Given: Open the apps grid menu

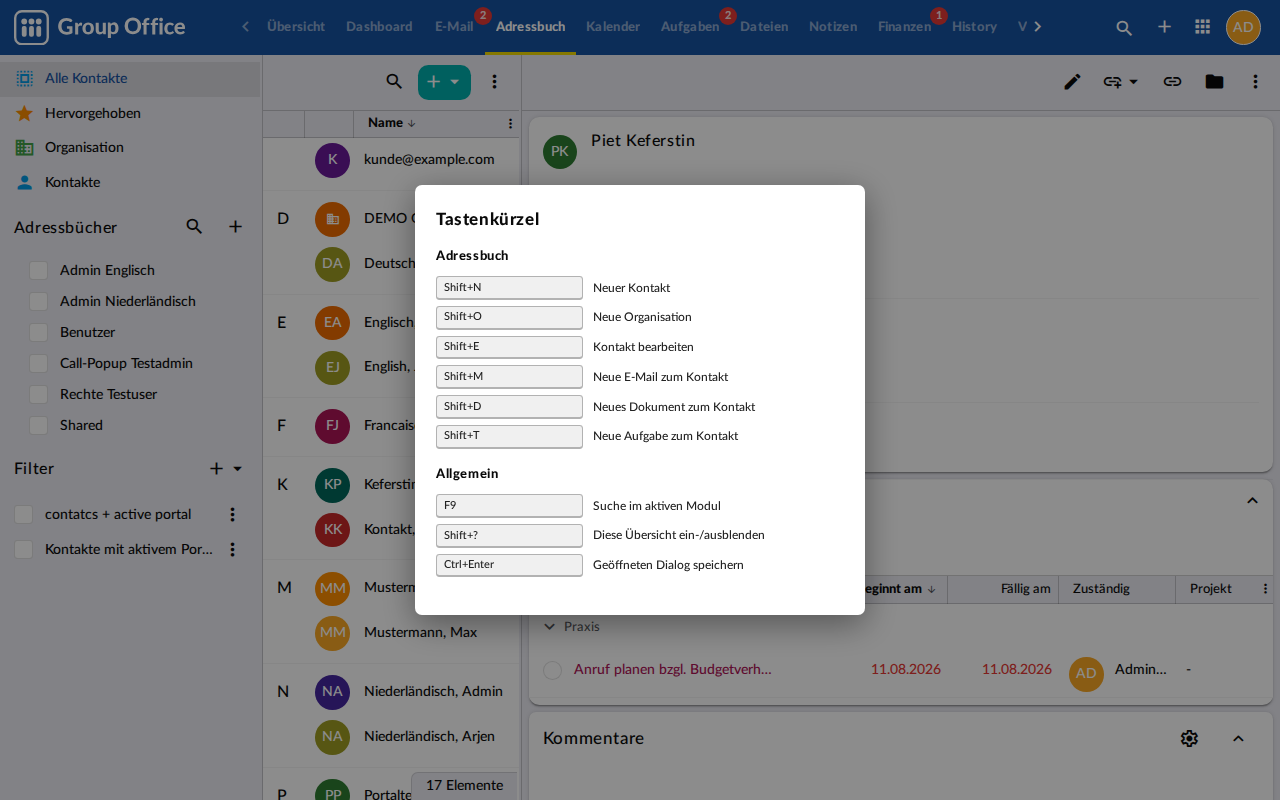Looking at the screenshot, I should (x=1203, y=27).
